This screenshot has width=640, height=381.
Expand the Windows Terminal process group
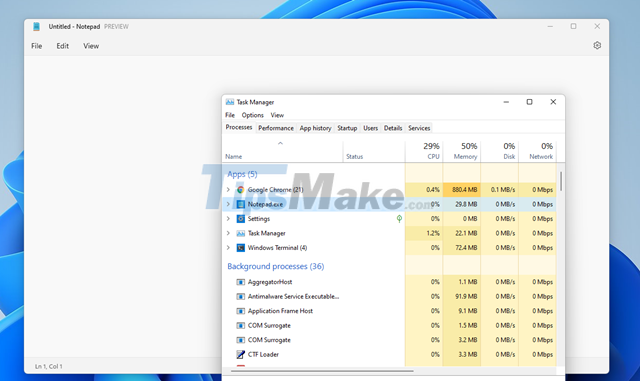228,248
